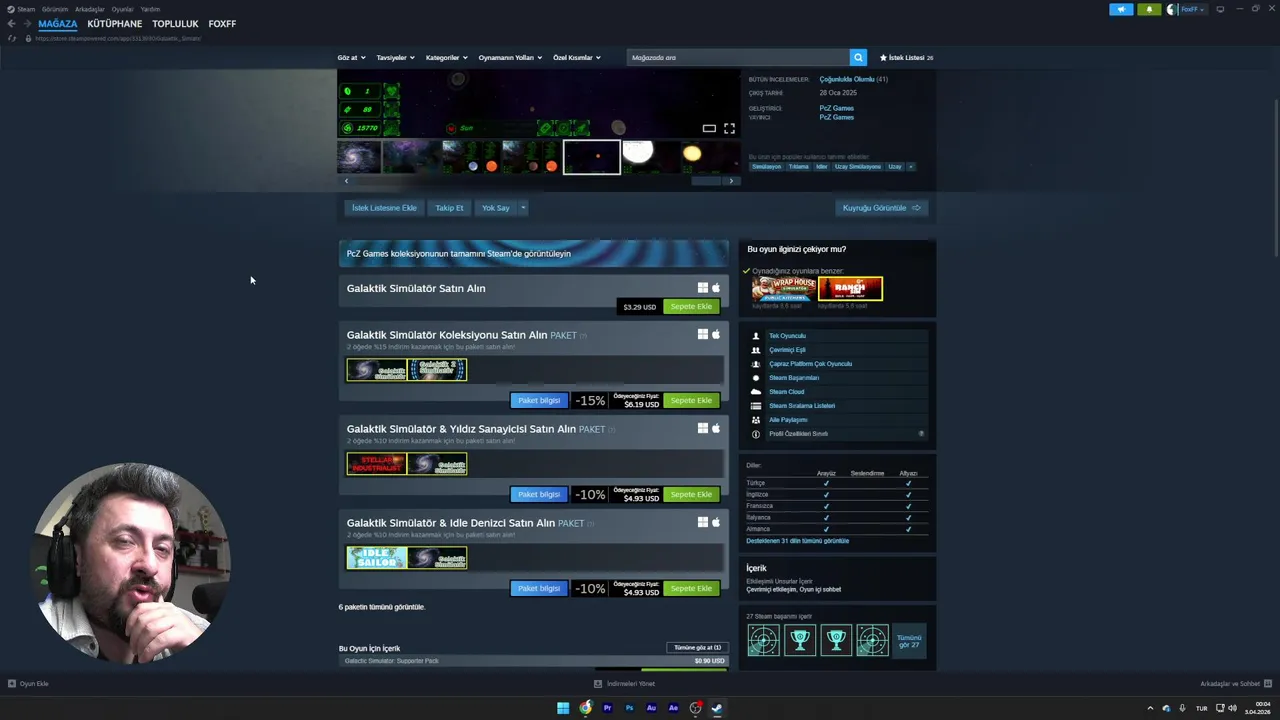Open the Arkadaşlar menu
The height and width of the screenshot is (720, 1280).
pyautogui.click(x=90, y=9)
